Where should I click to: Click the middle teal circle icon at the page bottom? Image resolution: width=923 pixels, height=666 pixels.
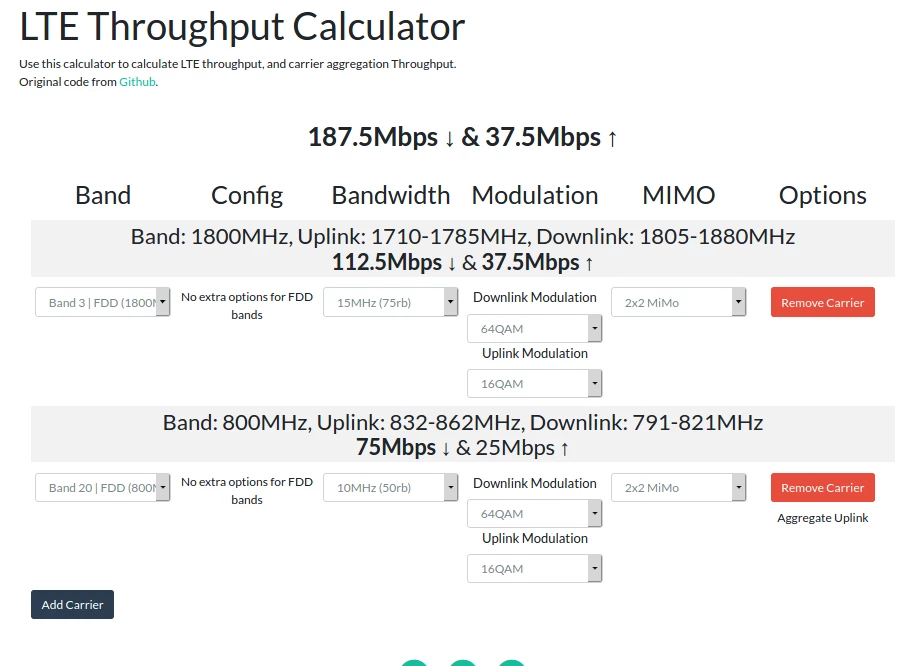[x=463, y=663]
